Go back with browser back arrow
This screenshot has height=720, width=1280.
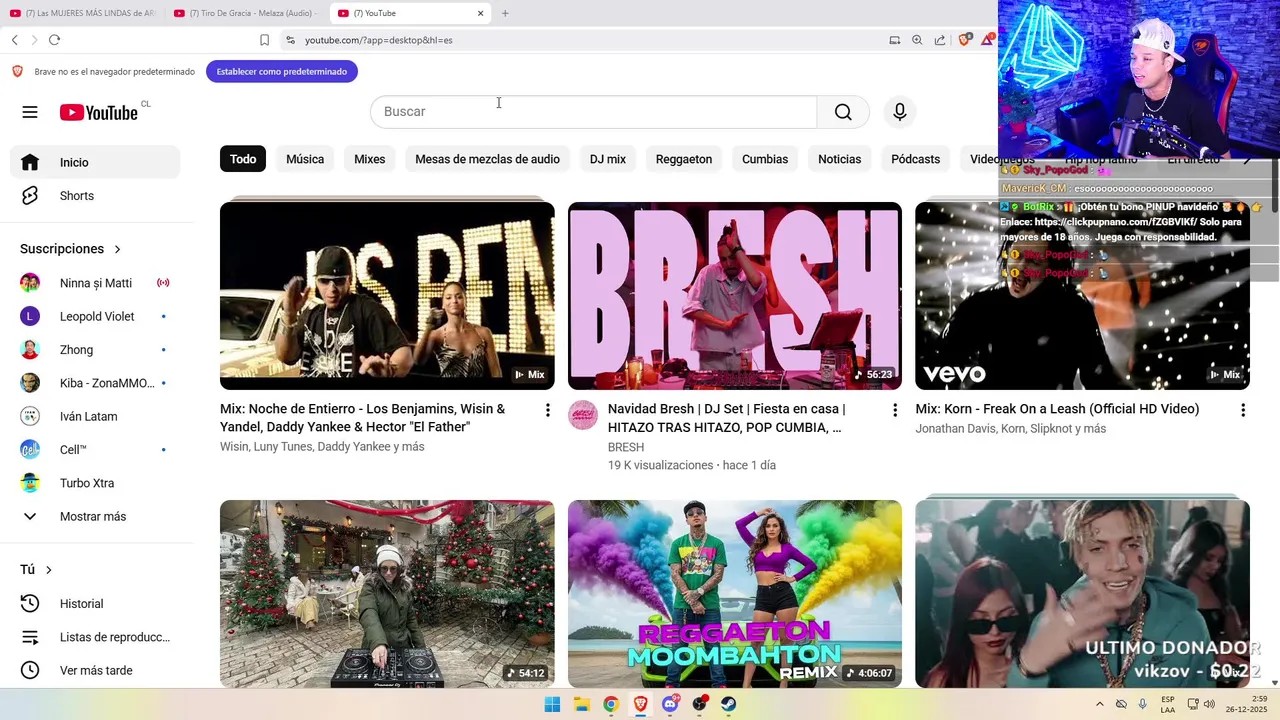pos(15,40)
